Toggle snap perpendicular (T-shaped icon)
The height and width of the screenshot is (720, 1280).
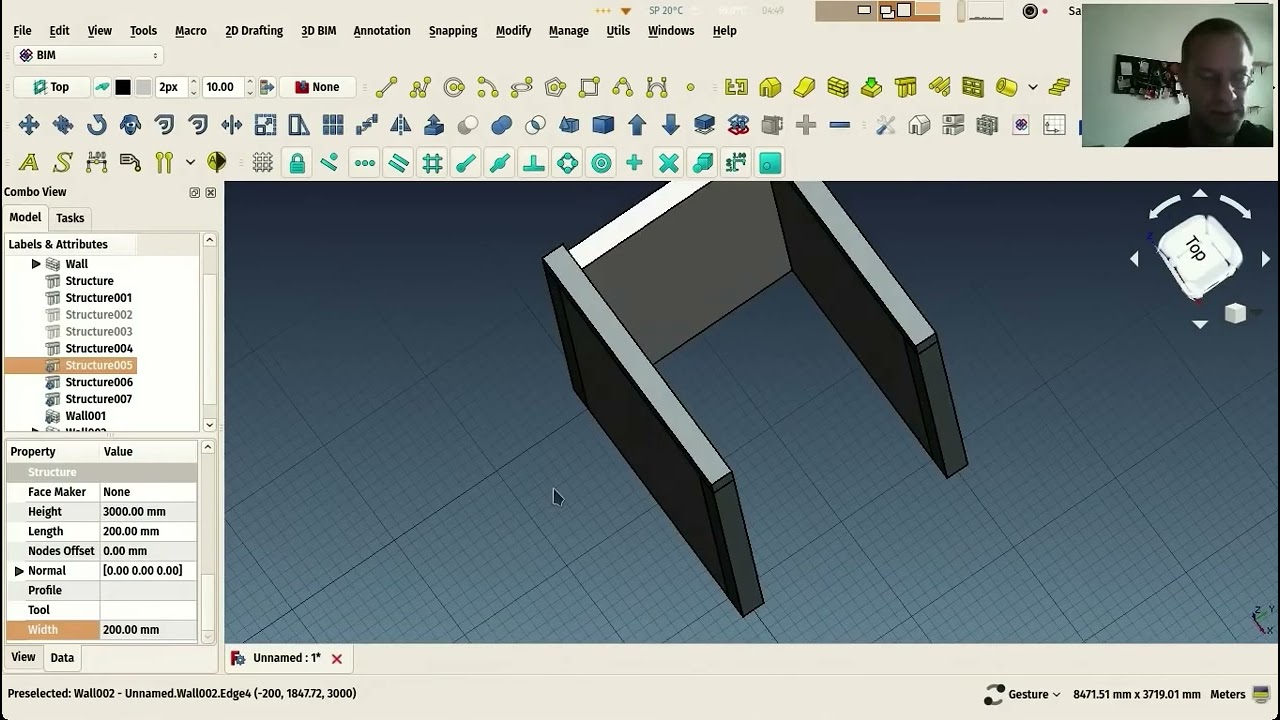(534, 163)
